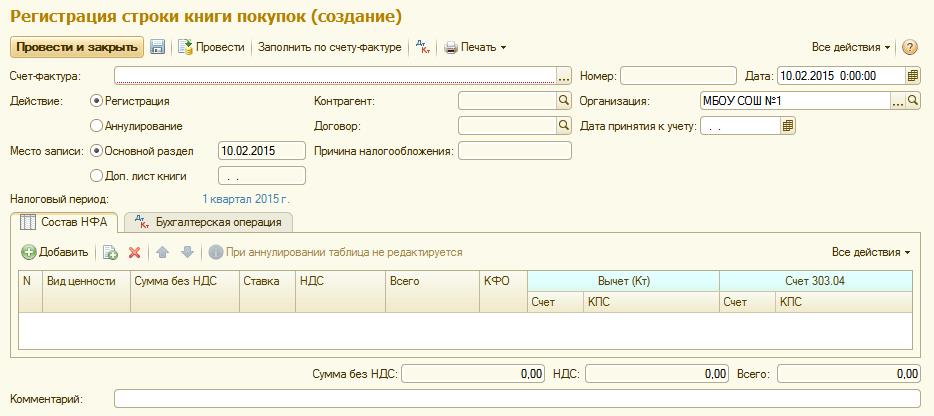Open the Дт/Кт postings icon in toolbar
Viewport: 934px width, 416px height.
(422, 47)
